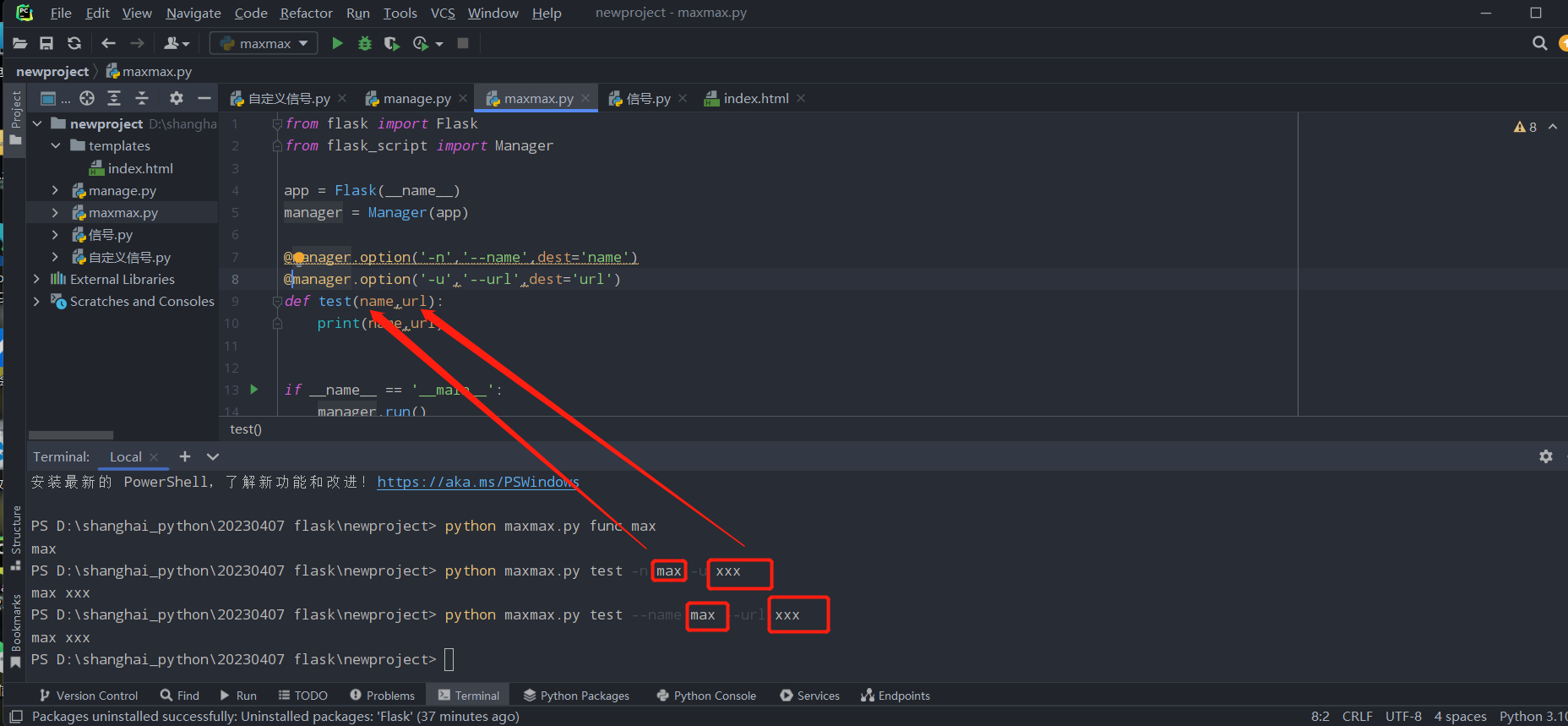The width and height of the screenshot is (1568, 726).
Task: Click the CRLF line separator indicator
Action: [x=1357, y=716]
